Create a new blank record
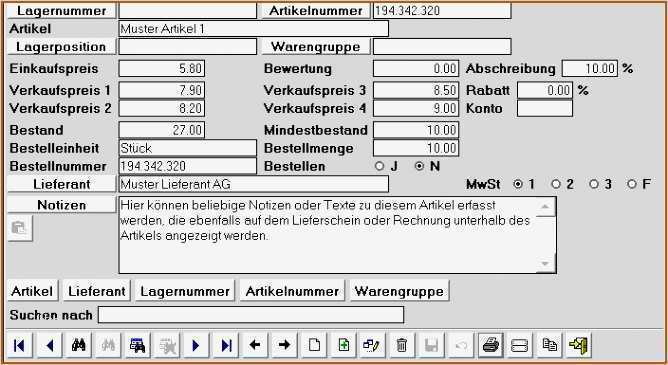The height and width of the screenshot is (365, 668). click(x=314, y=345)
